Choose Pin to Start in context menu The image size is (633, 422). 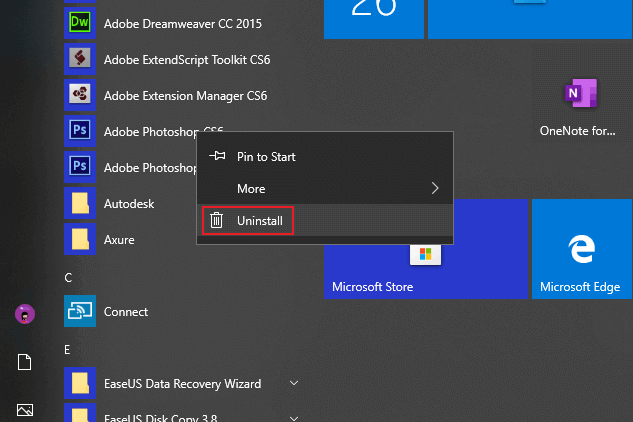point(325,156)
